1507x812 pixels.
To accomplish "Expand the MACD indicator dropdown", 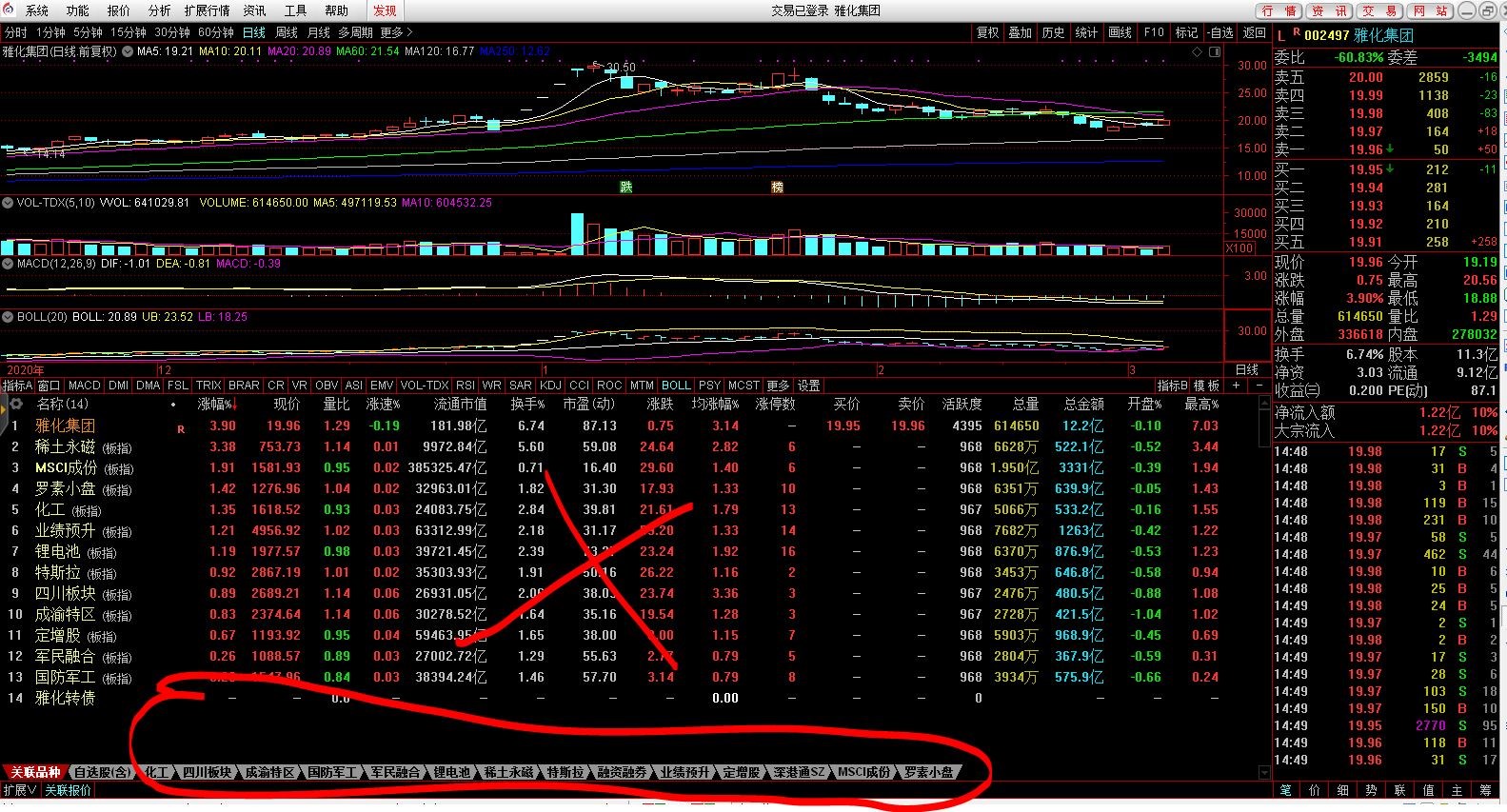I will pos(8,264).
